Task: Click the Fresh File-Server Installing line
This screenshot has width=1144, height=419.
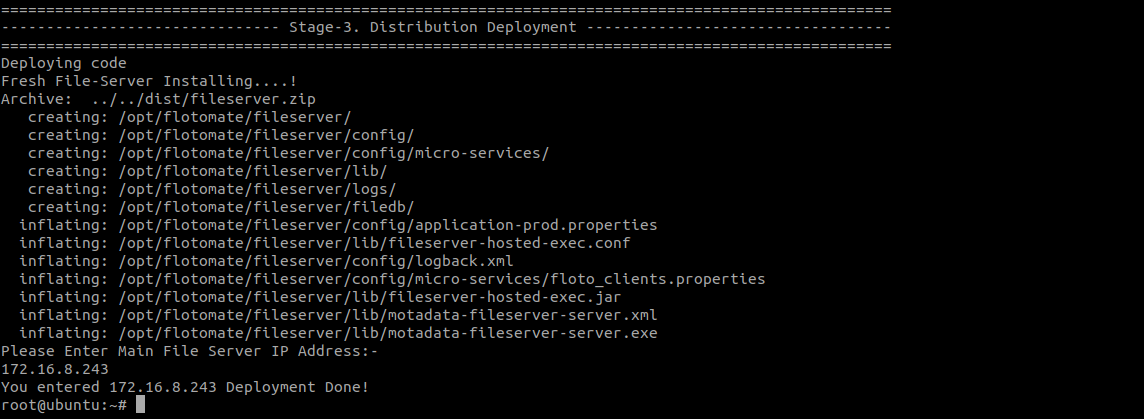Action: tap(149, 81)
